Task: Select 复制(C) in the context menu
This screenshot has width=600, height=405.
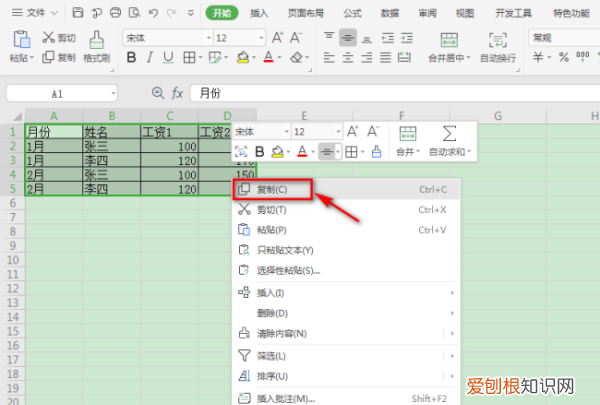Action: coord(346,189)
